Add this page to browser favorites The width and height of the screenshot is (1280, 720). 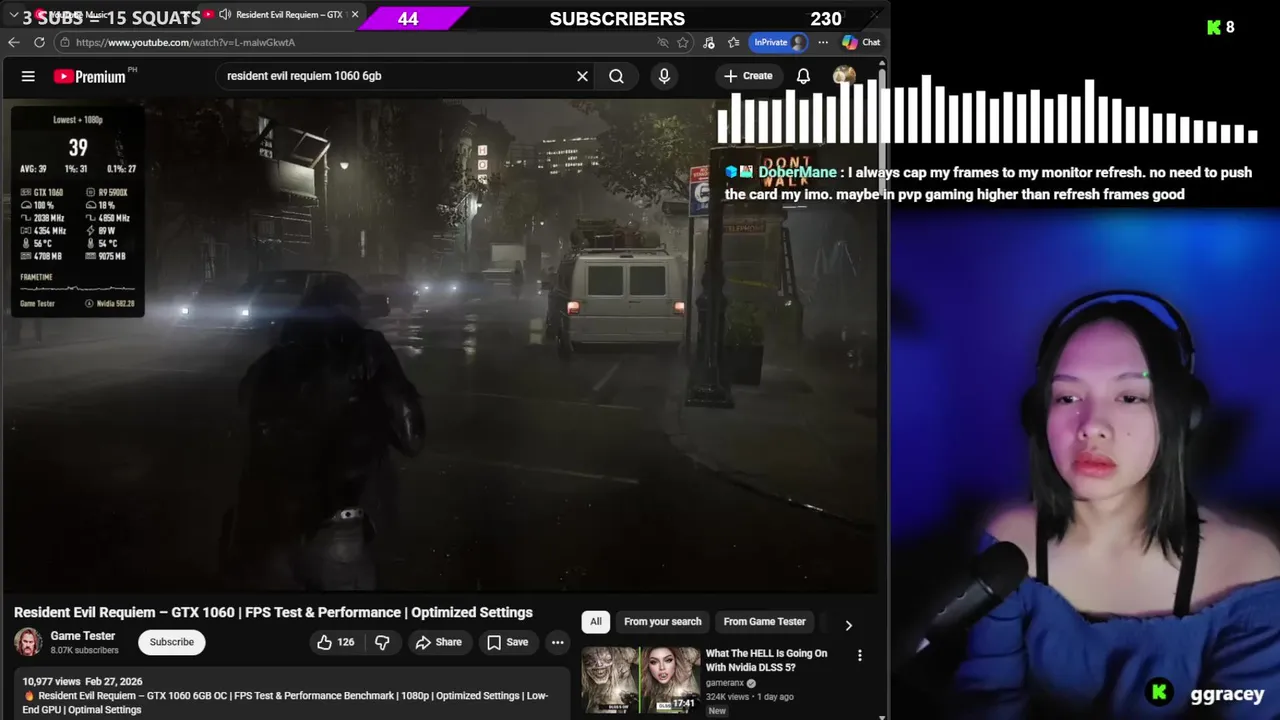(x=683, y=42)
